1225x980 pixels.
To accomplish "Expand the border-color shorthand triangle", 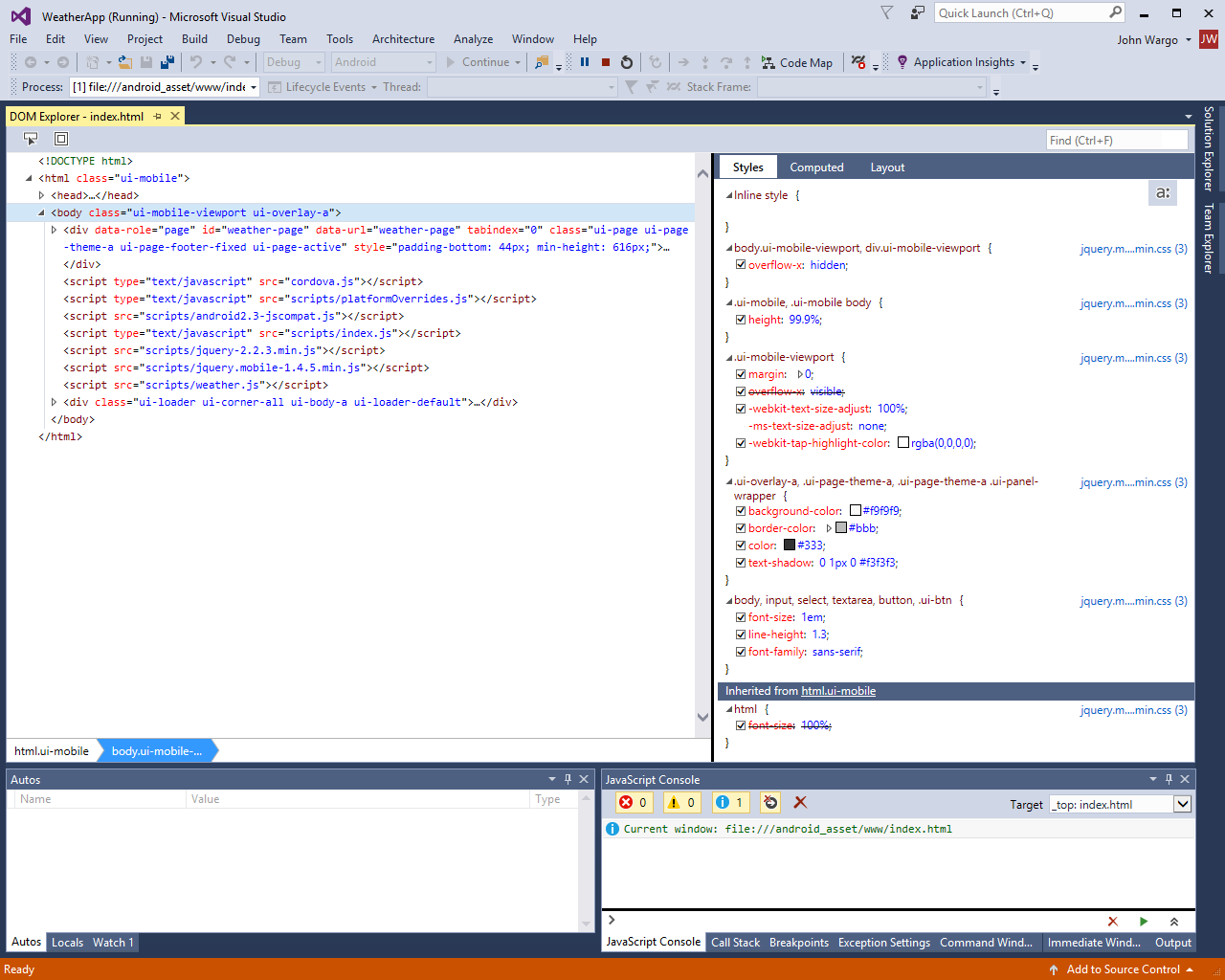I will 829,528.
